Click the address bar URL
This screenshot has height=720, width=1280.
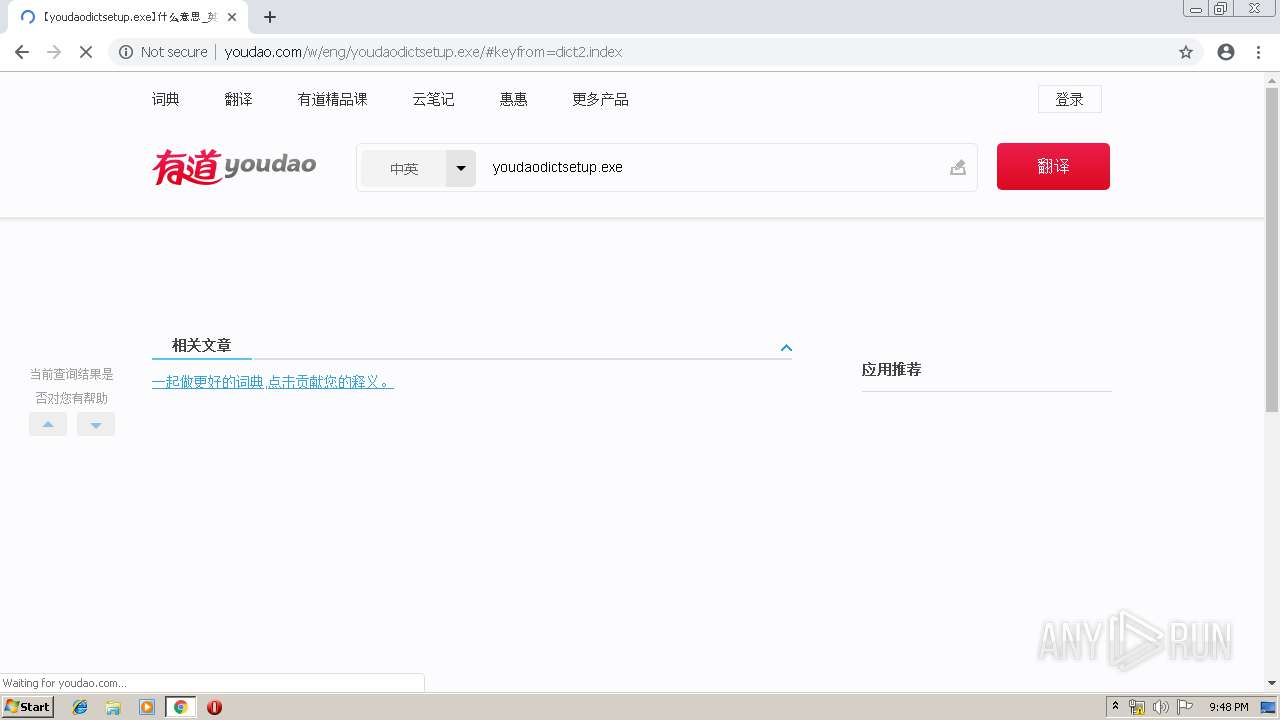[x=423, y=52]
